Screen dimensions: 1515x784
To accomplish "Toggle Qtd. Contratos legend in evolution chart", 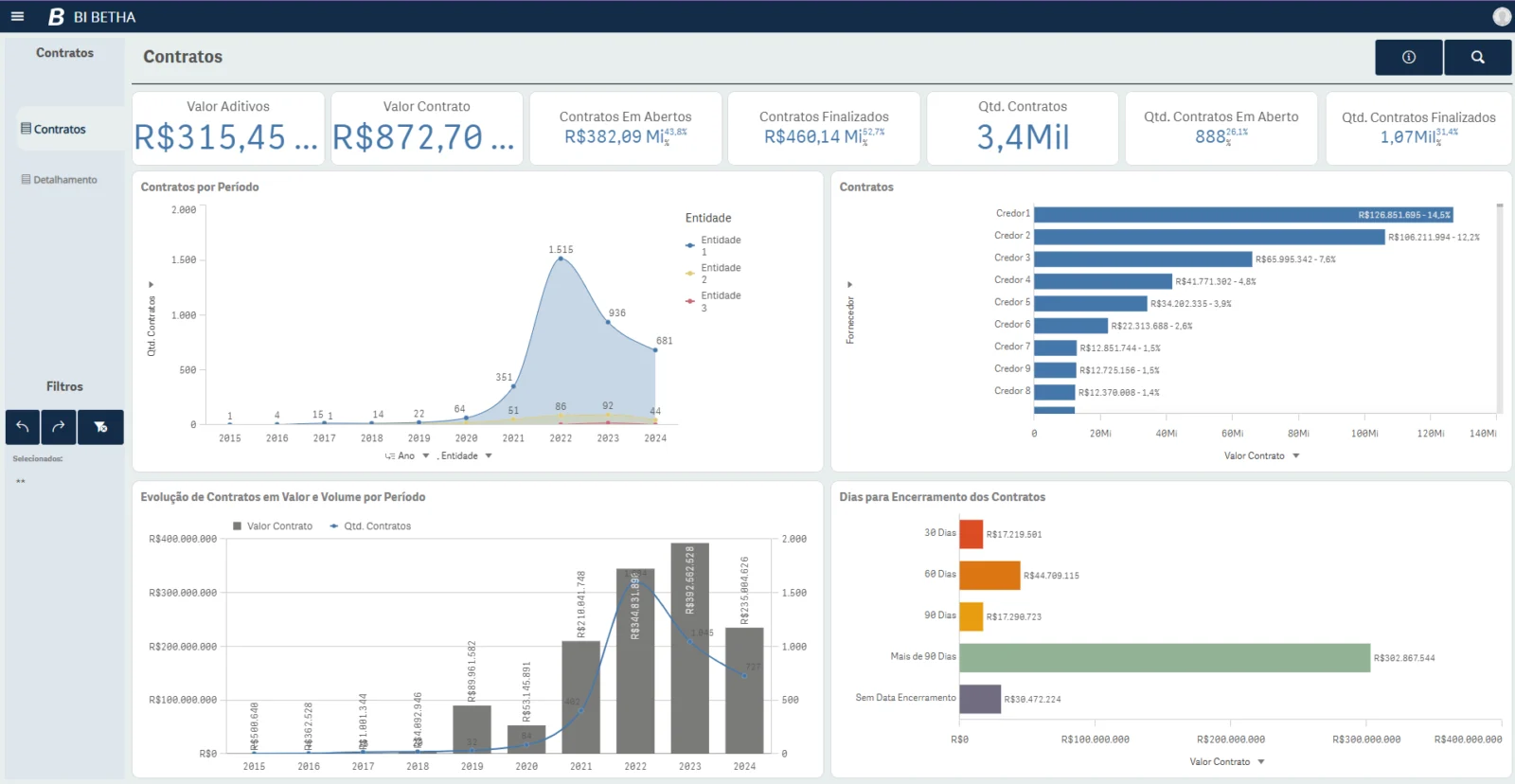I will pos(370,526).
